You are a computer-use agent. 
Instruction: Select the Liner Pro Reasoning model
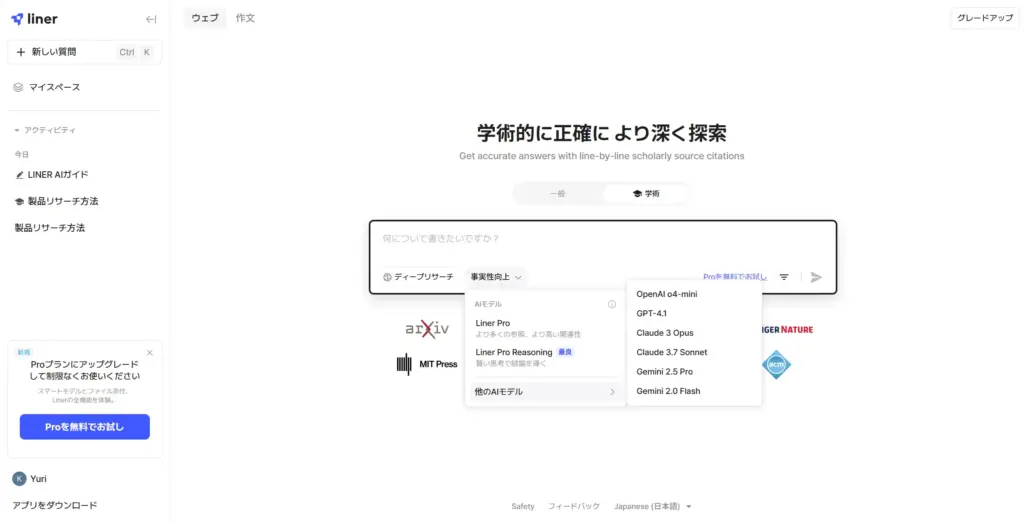click(x=545, y=357)
